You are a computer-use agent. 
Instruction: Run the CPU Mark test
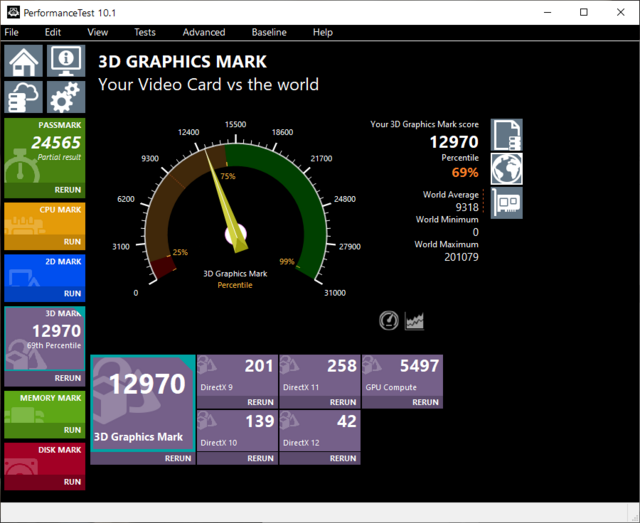coord(72,242)
